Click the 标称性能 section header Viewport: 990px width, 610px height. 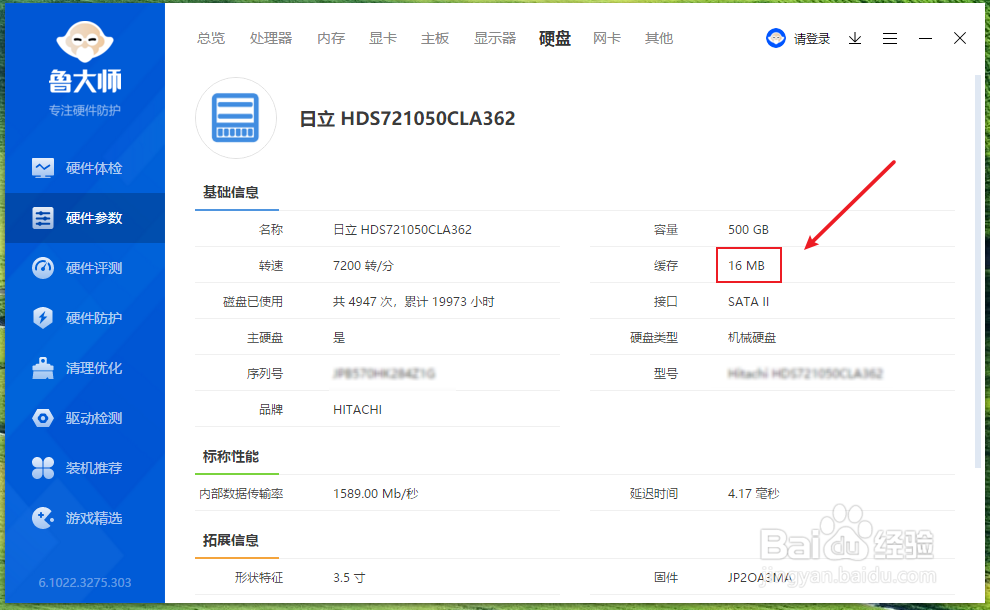pyautogui.click(x=230, y=457)
